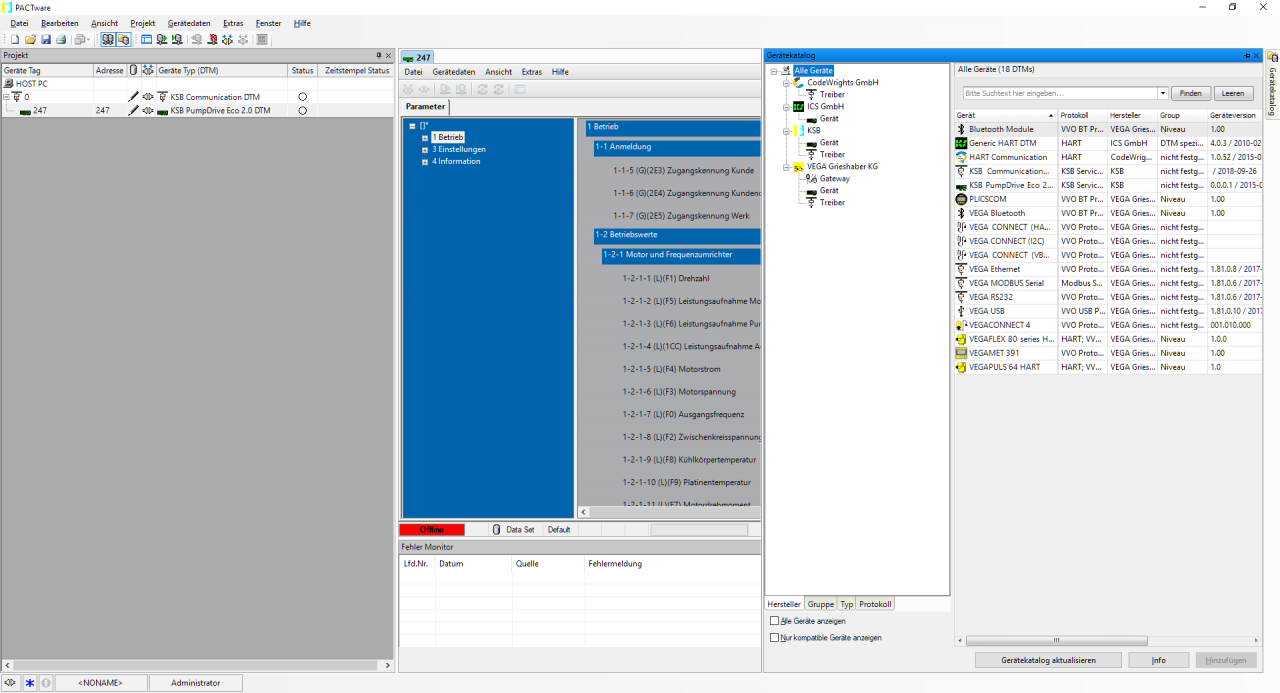Select the disconnect device toolbar icon

pos(177,39)
